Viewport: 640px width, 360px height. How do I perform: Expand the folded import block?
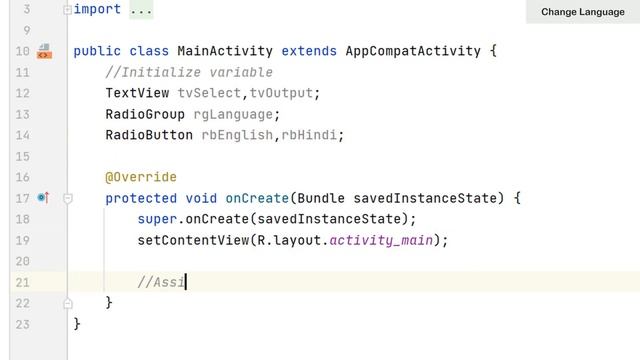[68, 10]
